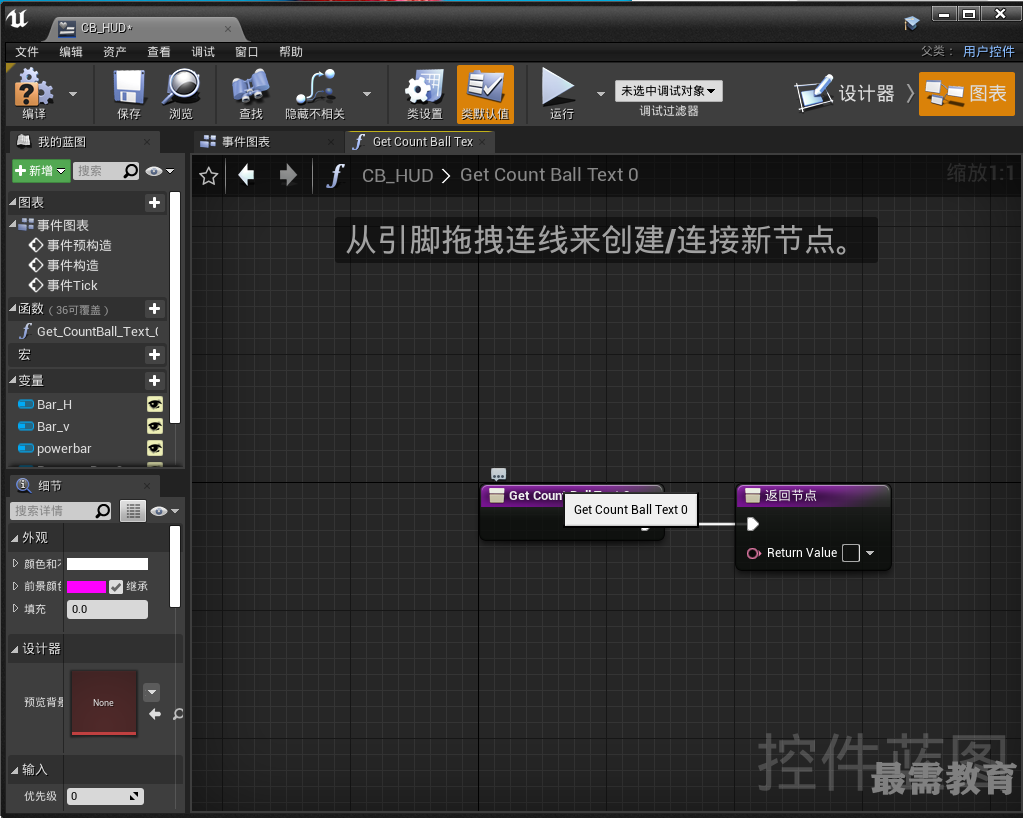Click the Unreal Engine logo icon
Image resolution: width=1023 pixels, height=818 pixels.
point(18,18)
